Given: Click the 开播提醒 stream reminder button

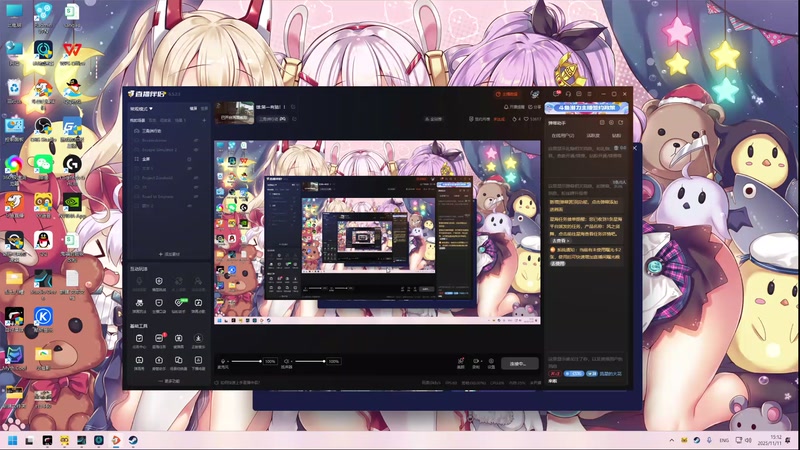Looking at the screenshot, I should tap(514, 107).
